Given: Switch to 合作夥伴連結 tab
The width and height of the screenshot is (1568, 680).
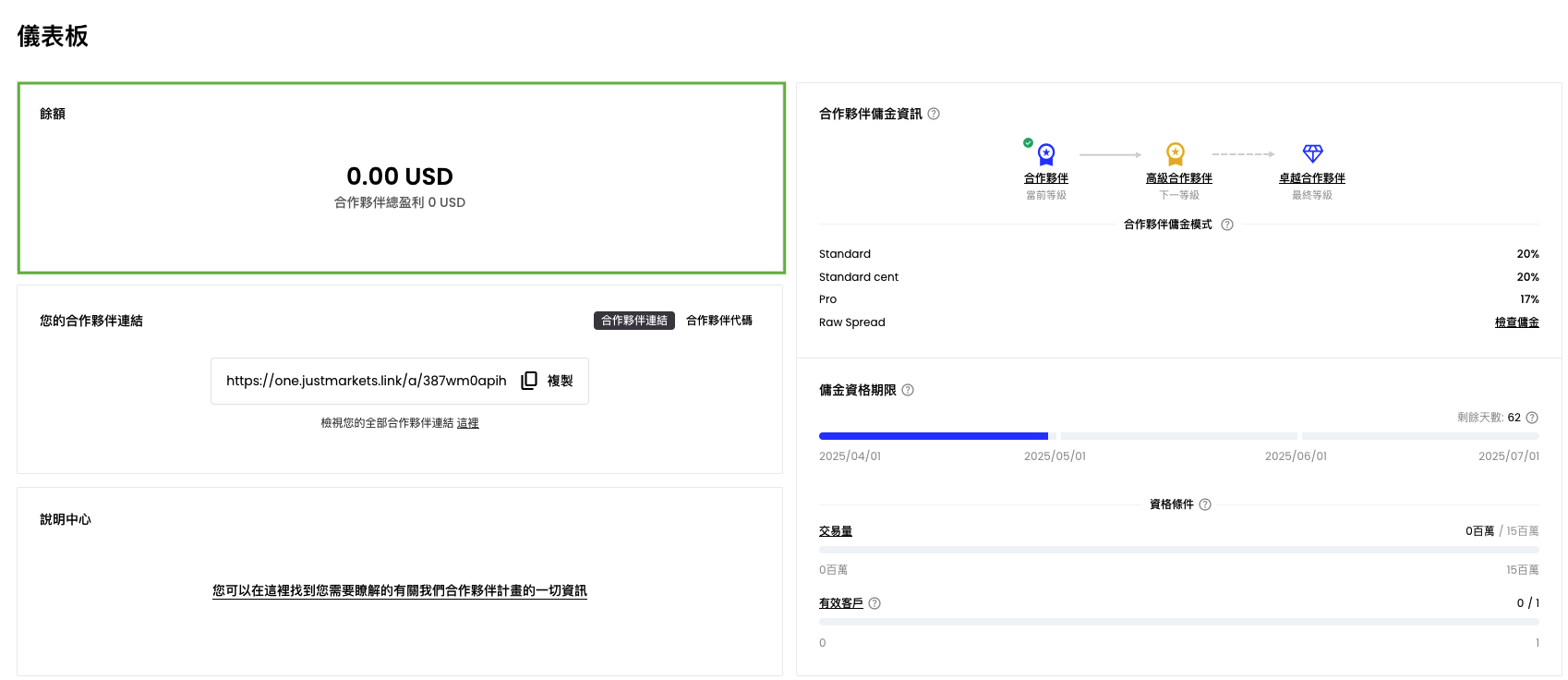Looking at the screenshot, I should pyautogui.click(x=634, y=321).
